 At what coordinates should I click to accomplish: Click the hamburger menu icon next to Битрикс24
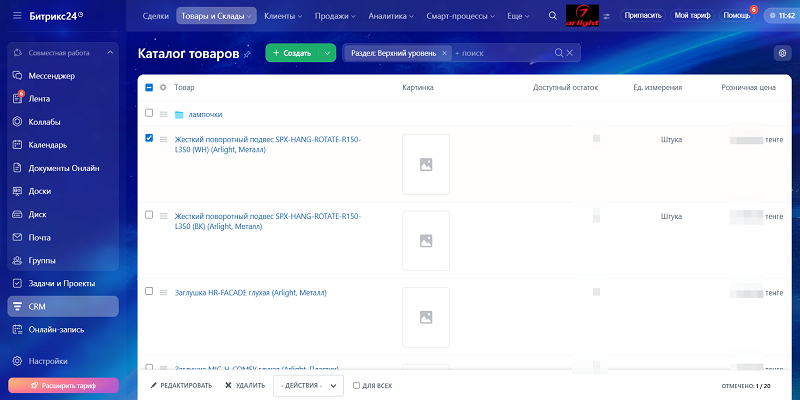tap(17, 16)
